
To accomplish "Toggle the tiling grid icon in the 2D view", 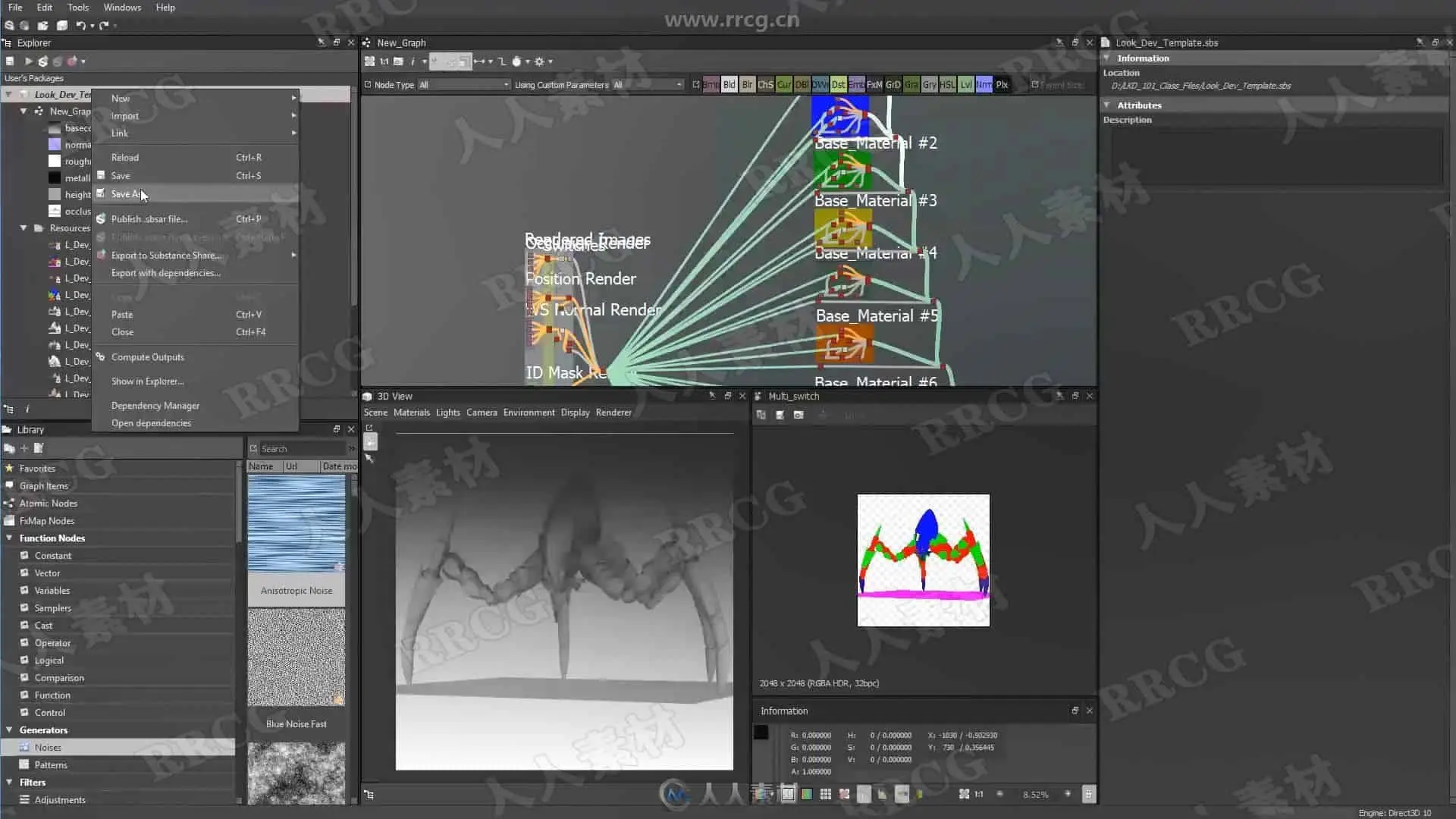I will [x=826, y=794].
